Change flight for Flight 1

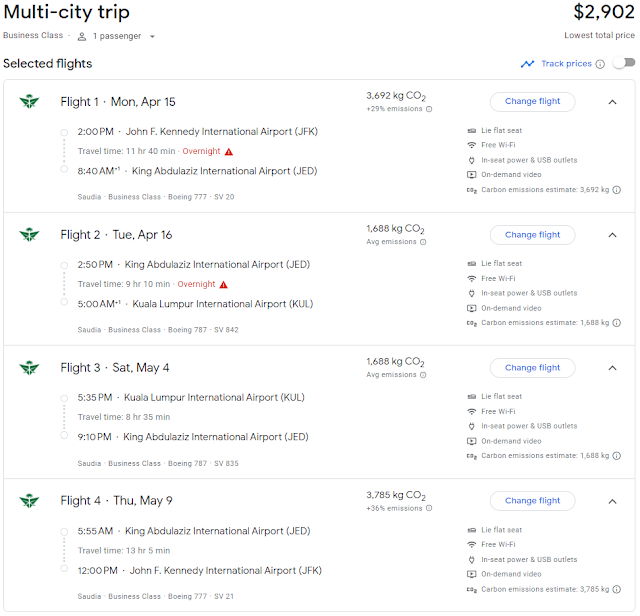coord(532,101)
